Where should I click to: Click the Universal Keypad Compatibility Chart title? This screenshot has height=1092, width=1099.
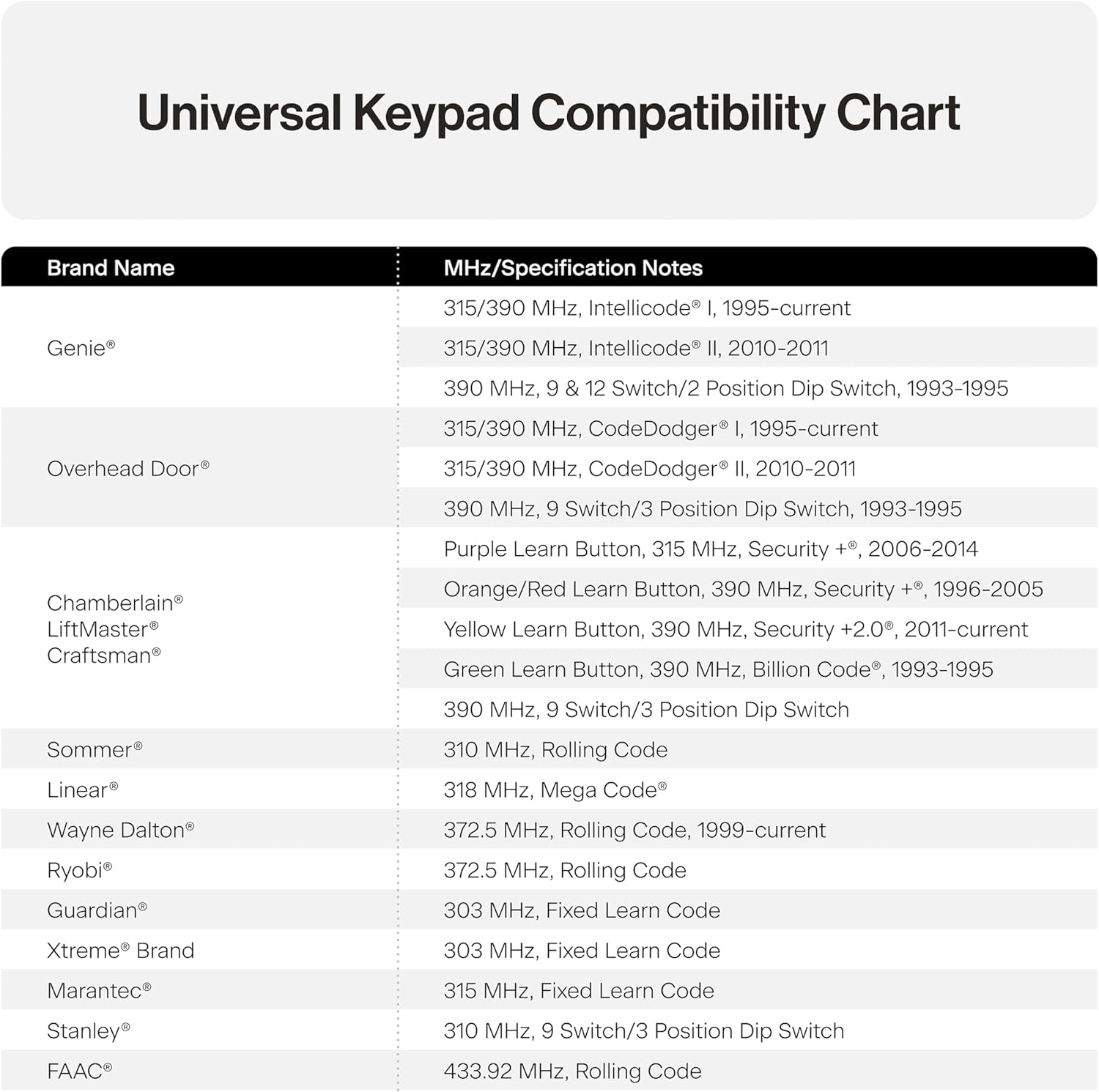click(548, 114)
